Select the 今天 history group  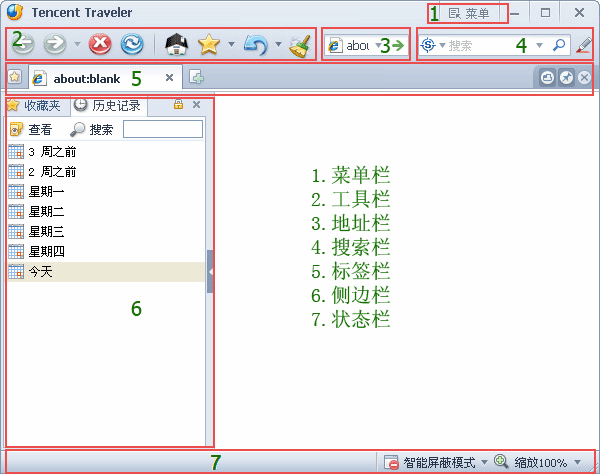pyautogui.click(x=106, y=272)
